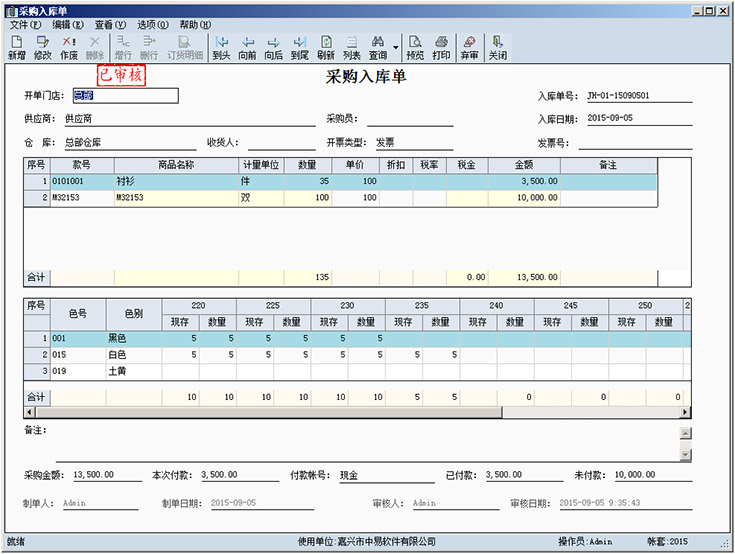Image resolution: width=735 pixels, height=554 pixels.
Task: Click the size 240 column header
Action: pyautogui.click(x=496, y=306)
